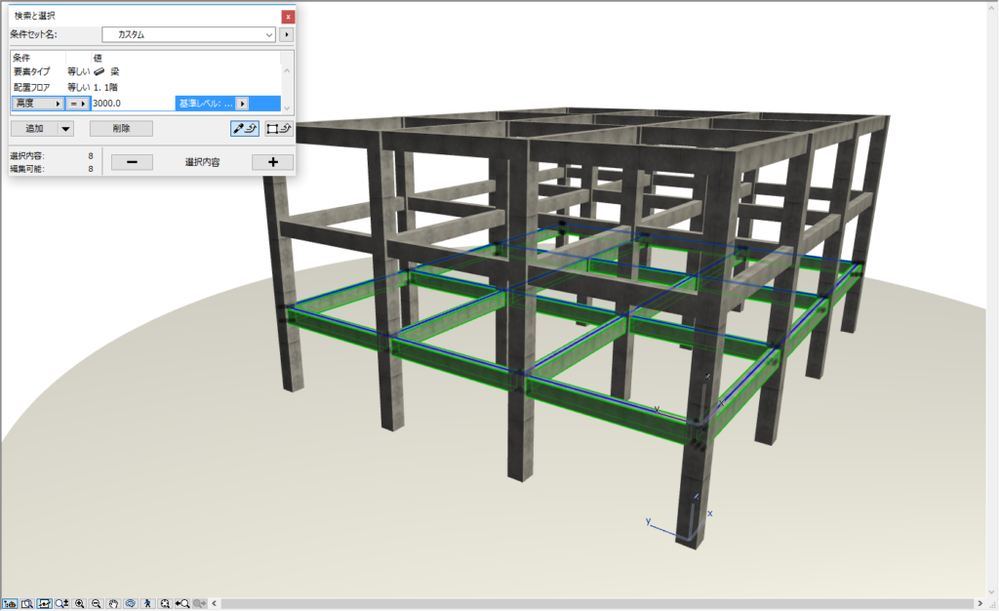The height and width of the screenshot is (611, 999).
Task: Click the grayed-out next zoom icon
Action: [x=199, y=603]
